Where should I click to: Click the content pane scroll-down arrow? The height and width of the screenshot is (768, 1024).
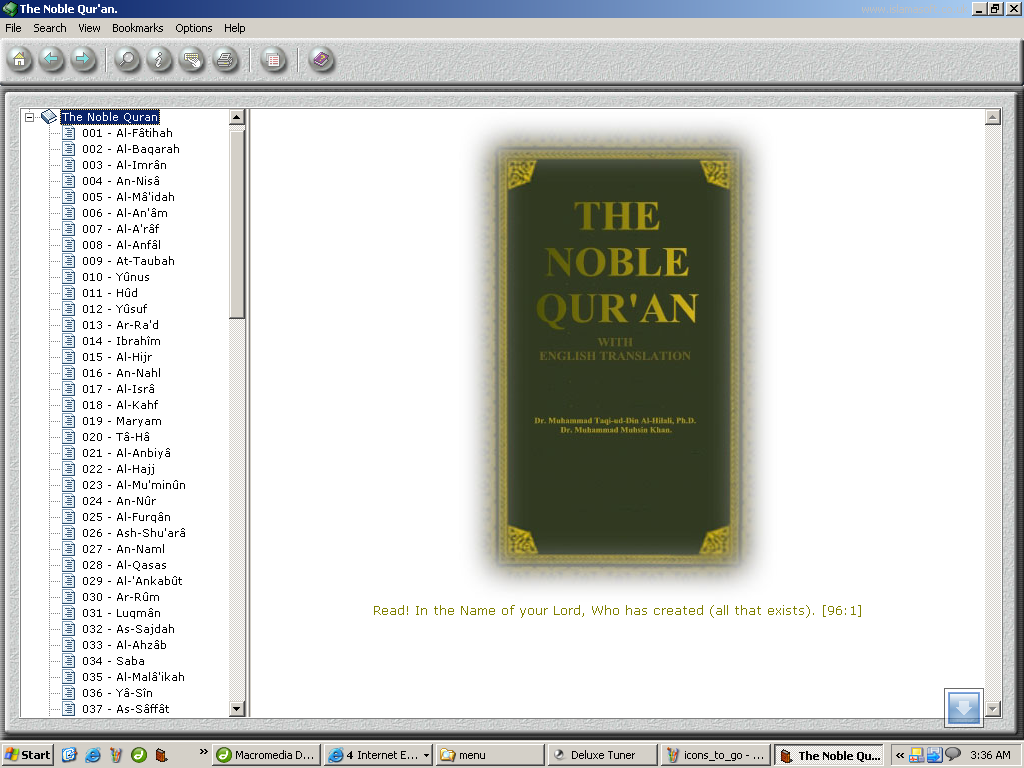[x=993, y=709]
